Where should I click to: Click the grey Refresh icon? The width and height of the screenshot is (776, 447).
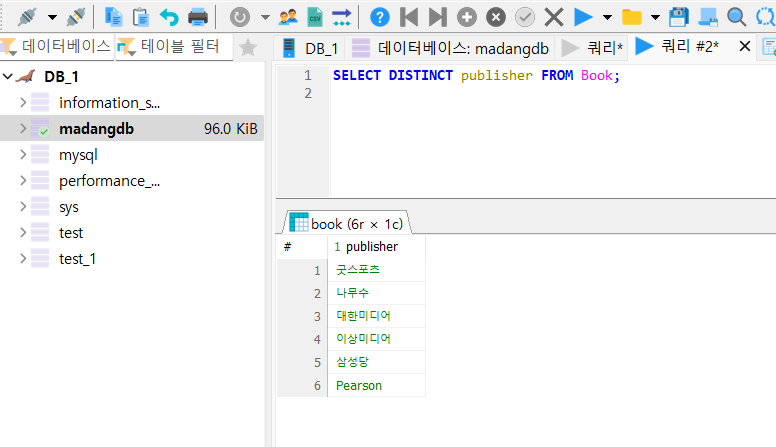[240, 17]
